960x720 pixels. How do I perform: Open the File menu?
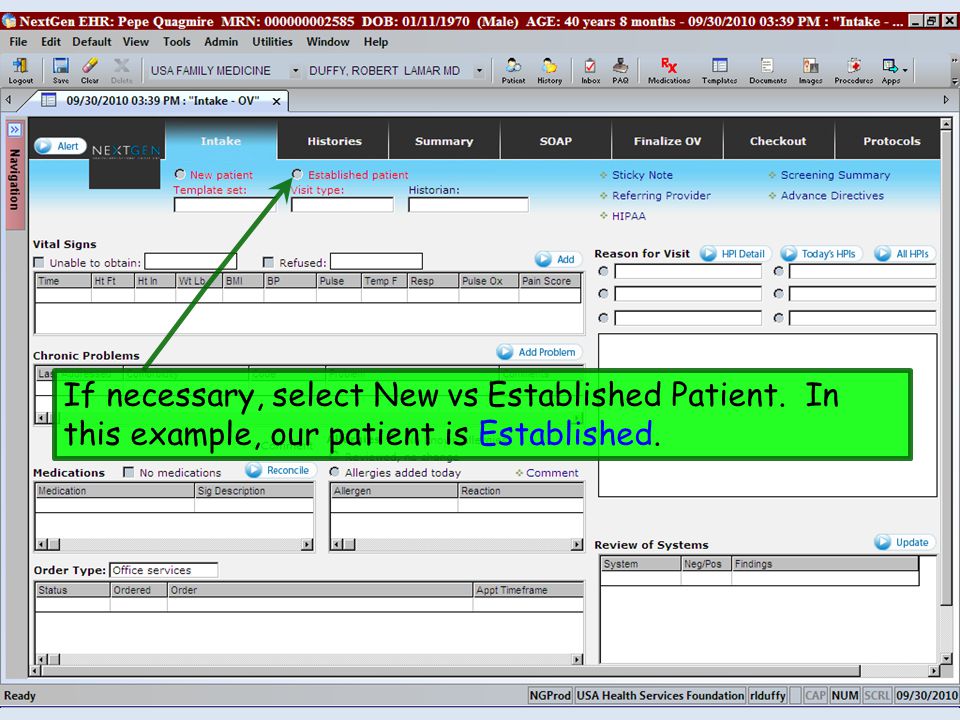18,42
